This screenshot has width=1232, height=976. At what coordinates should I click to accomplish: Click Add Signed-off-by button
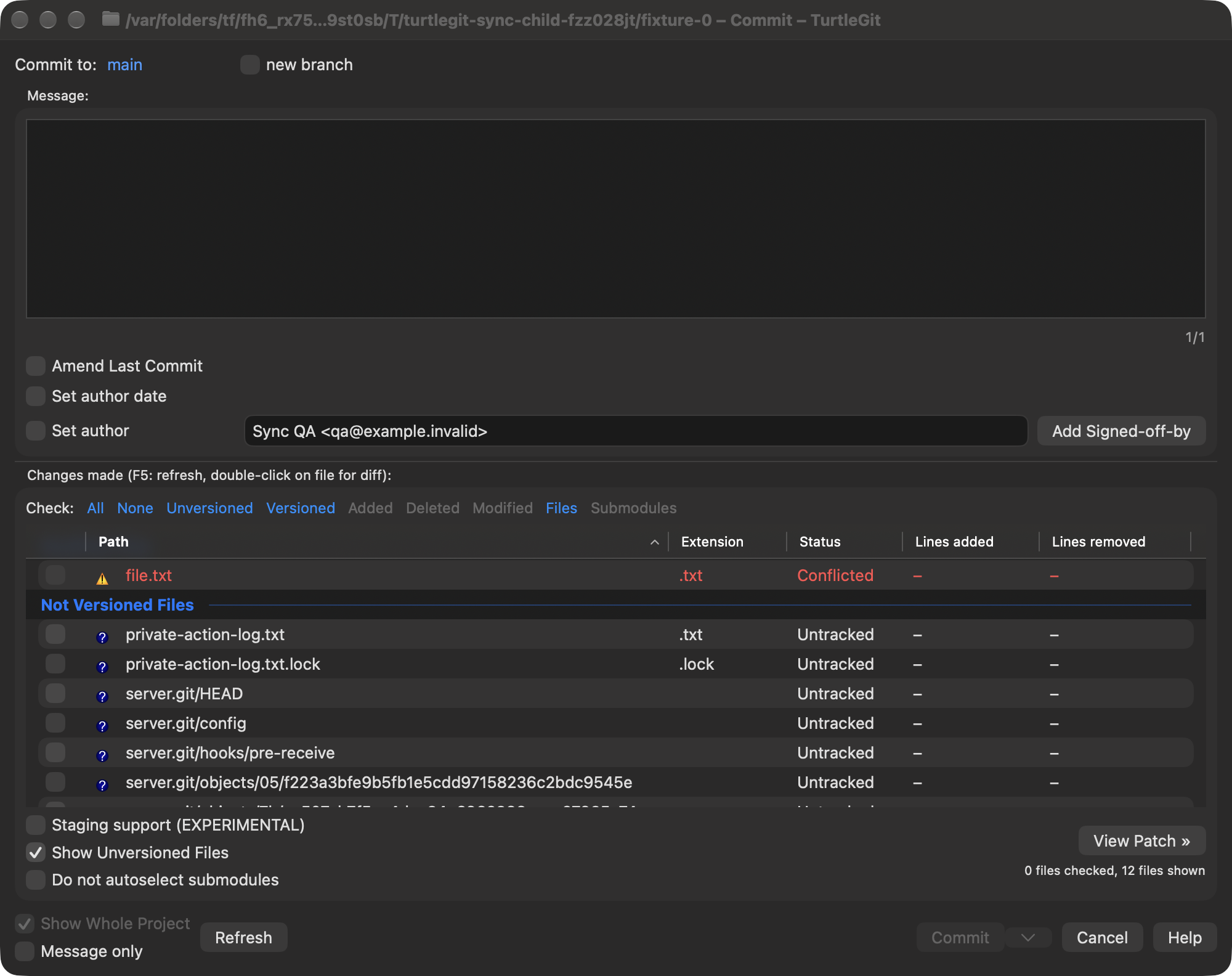pyautogui.click(x=1121, y=431)
